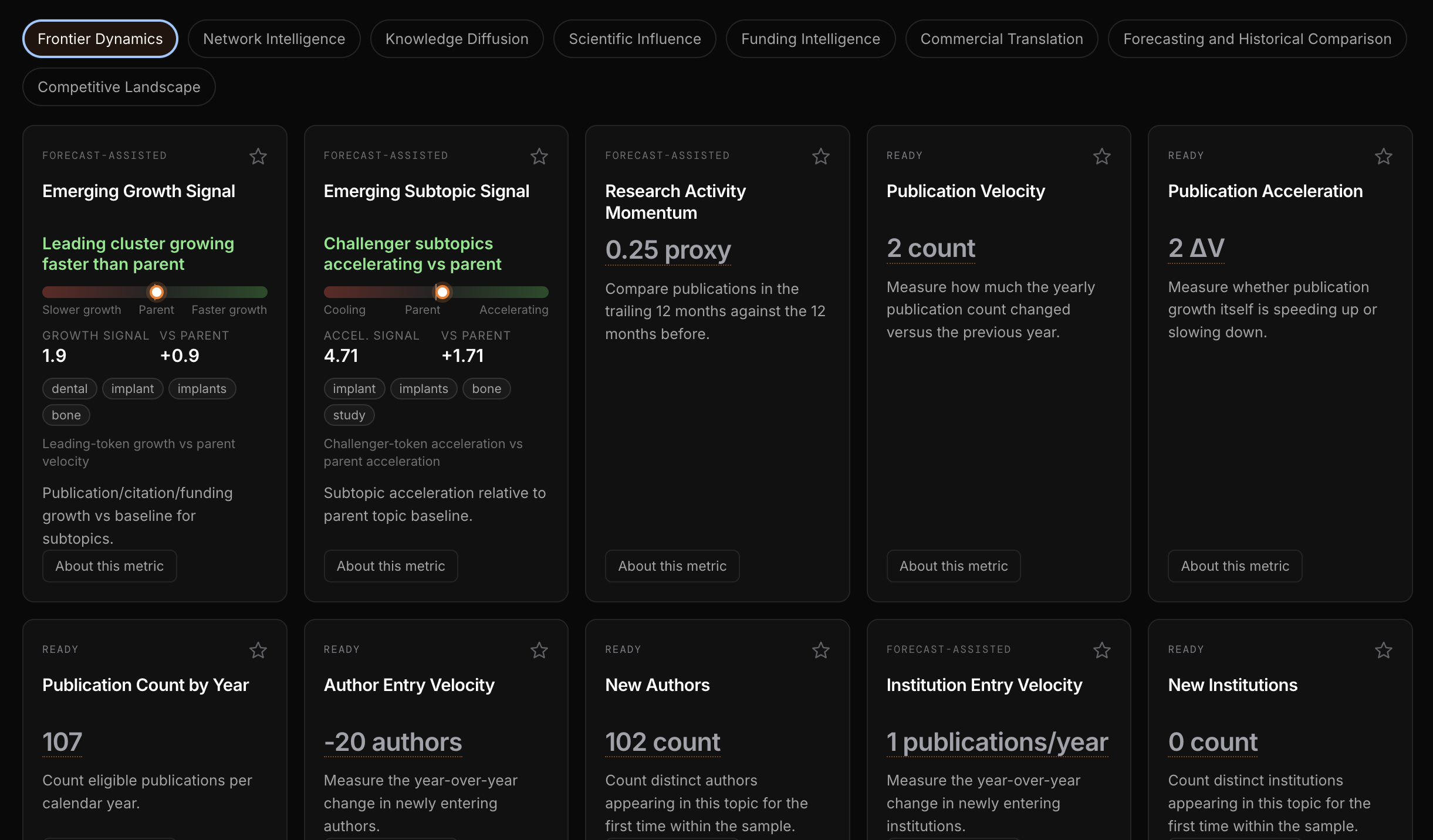Open About this metric for Publication Acceleration
This screenshot has height=840, width=1433.
click(1235, 566)
